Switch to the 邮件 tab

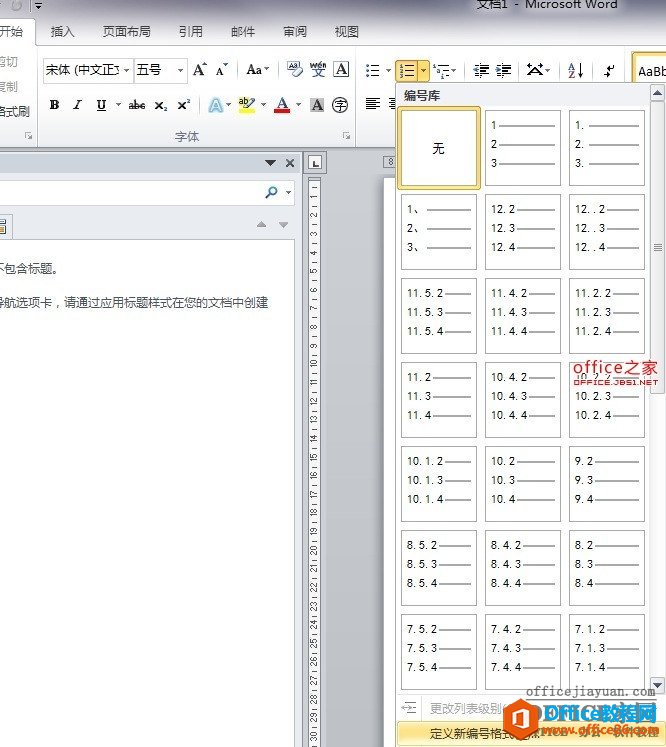[242, 31]
